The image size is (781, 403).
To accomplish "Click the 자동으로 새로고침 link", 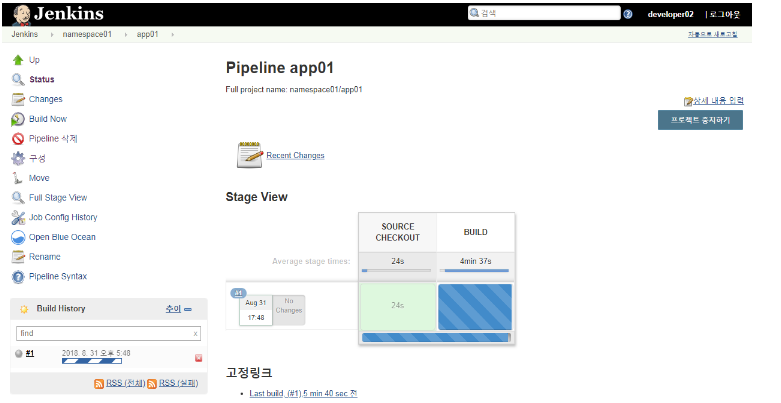I will 713,34.
